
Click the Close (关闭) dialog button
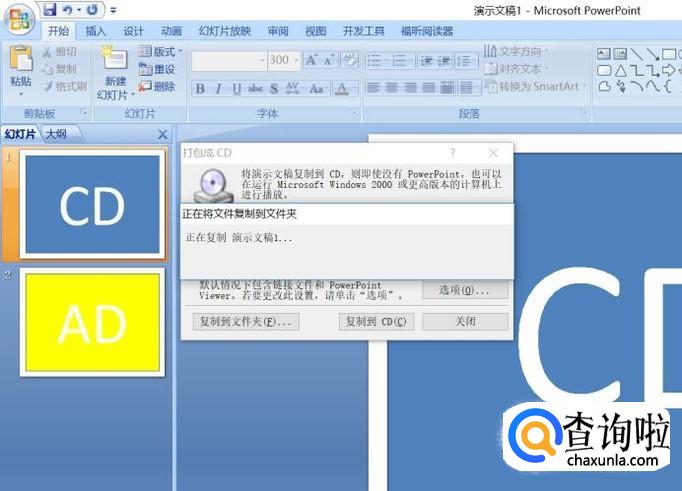465,322
